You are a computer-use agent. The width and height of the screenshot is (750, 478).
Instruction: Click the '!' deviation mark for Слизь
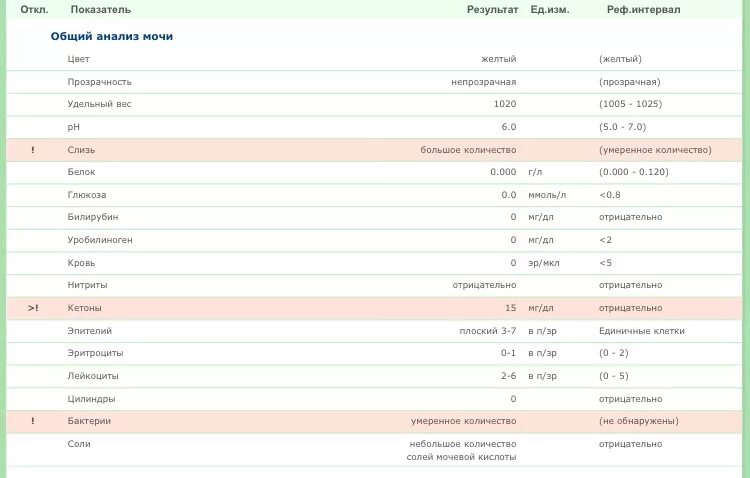(x=33, y=150)
